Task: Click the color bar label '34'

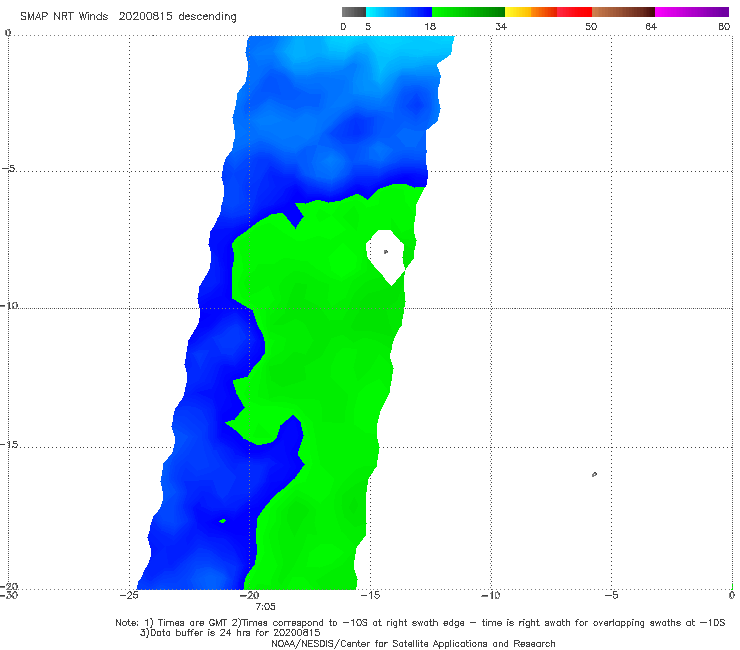Action: point(501,27)
